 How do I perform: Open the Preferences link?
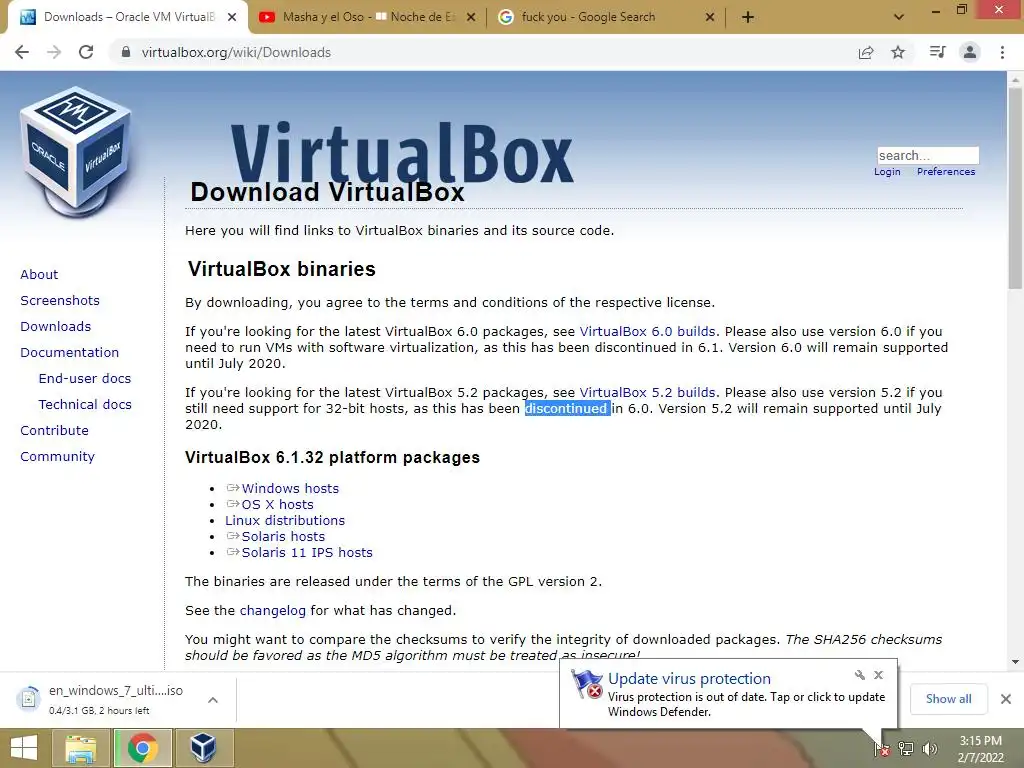[946, 172]
